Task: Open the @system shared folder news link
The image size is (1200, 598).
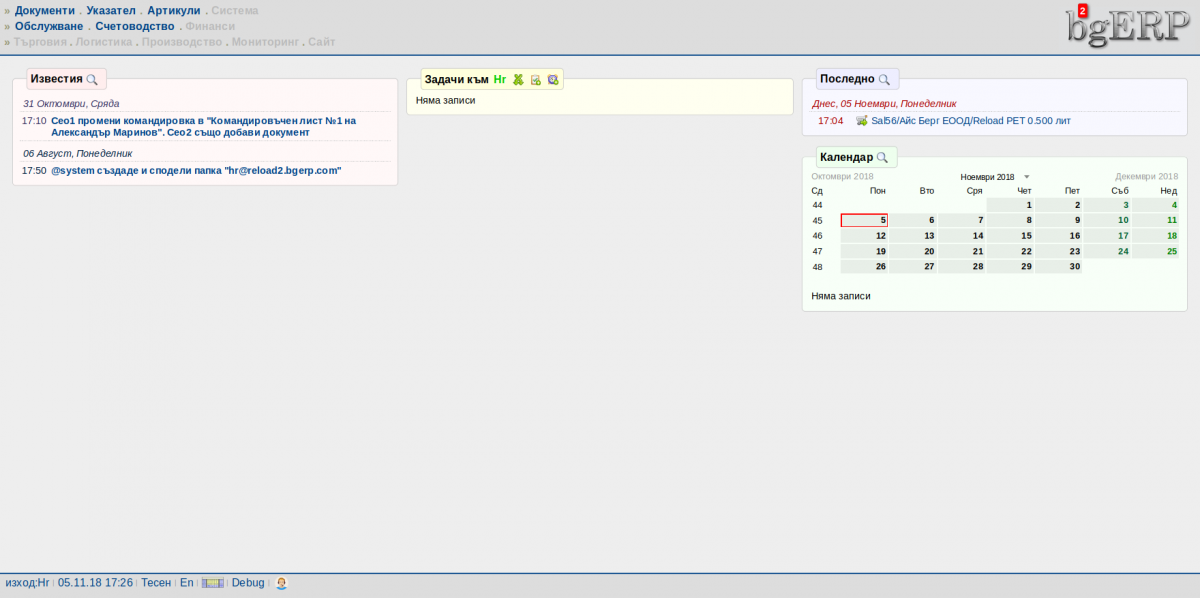Action: coord(196,170)
